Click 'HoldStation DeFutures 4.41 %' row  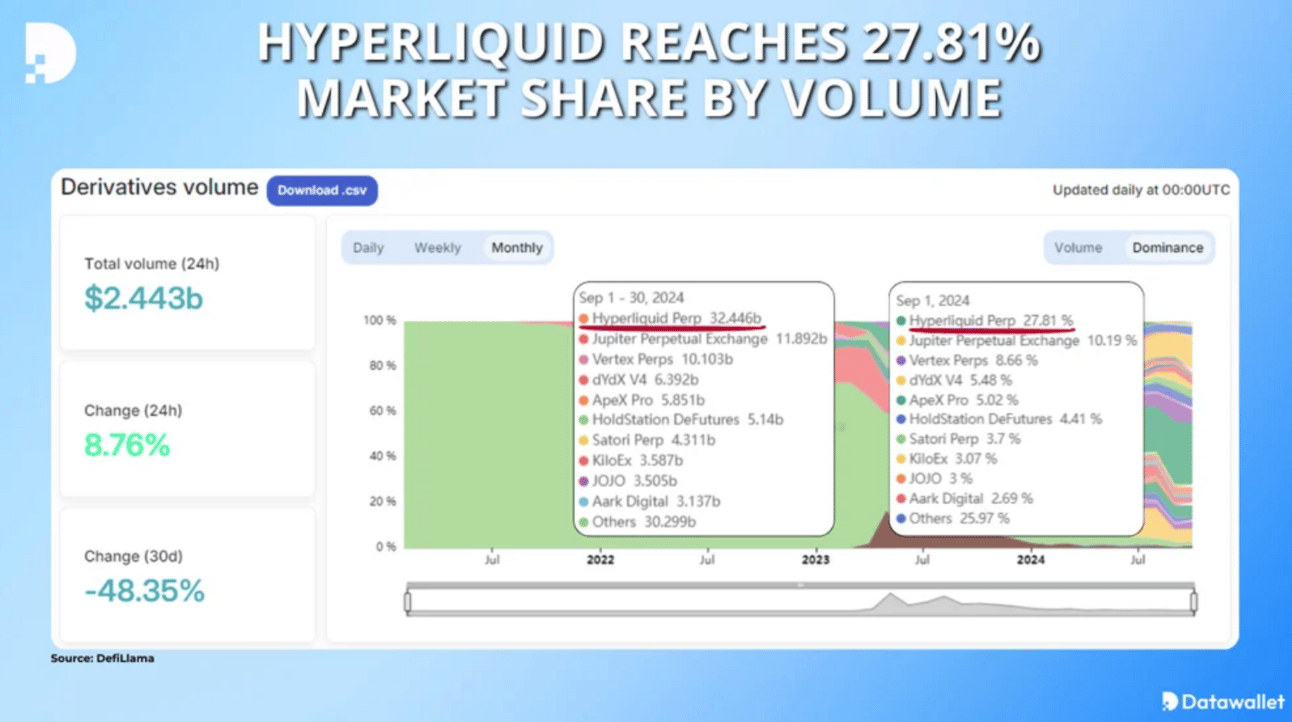[x=999, y=419]
